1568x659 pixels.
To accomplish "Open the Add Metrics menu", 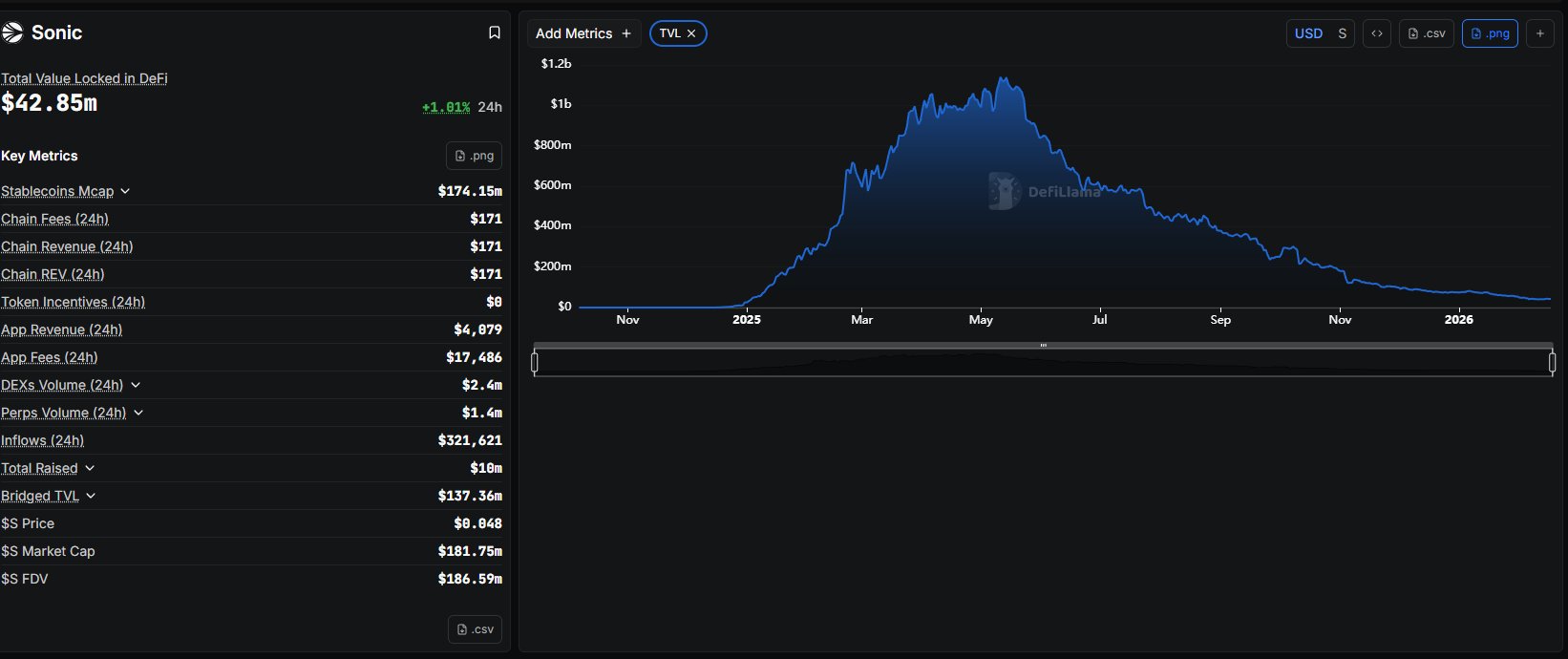I will (x=583, y=33).
